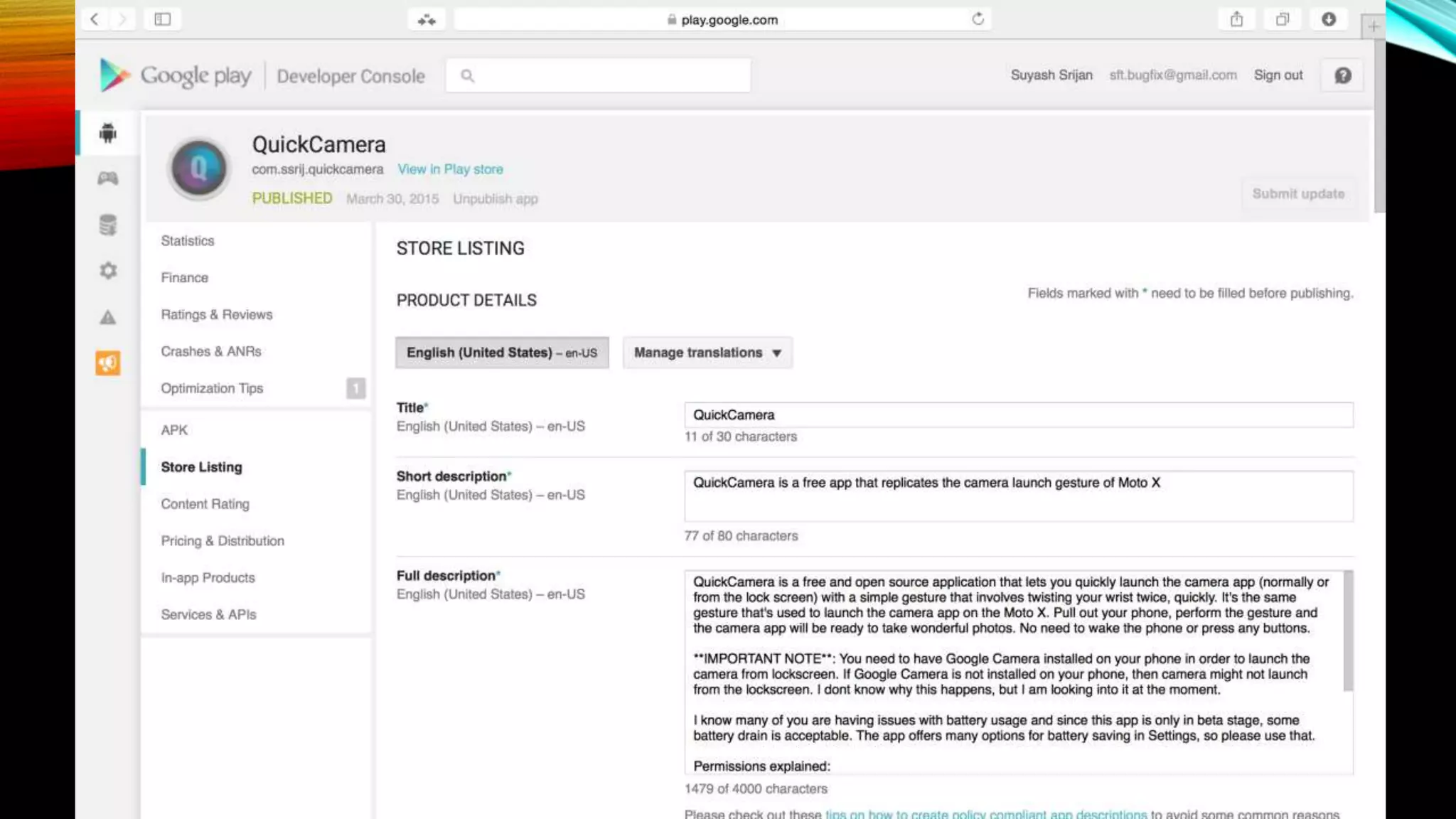
Task: Click the full description scrollbar
Action: coord(1347,631)
